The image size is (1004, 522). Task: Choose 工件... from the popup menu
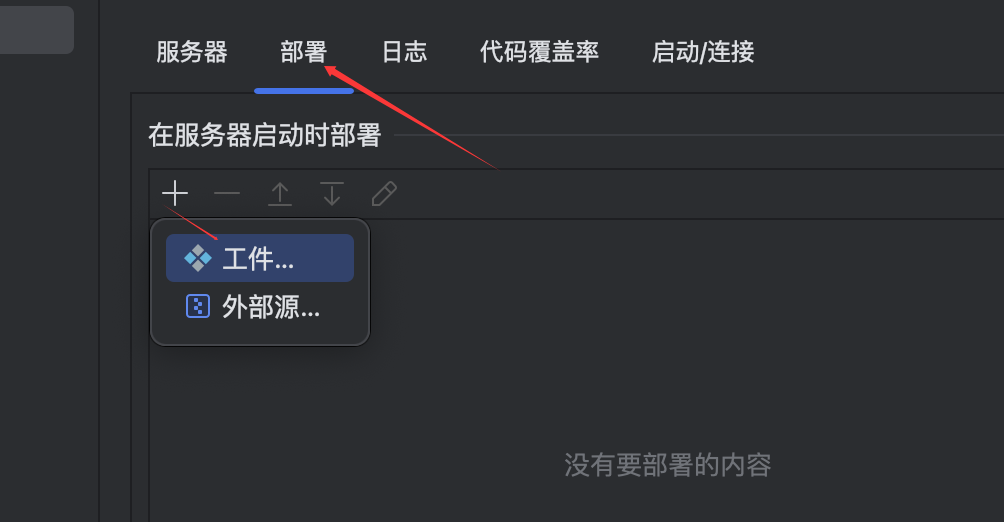click(260, 258)
